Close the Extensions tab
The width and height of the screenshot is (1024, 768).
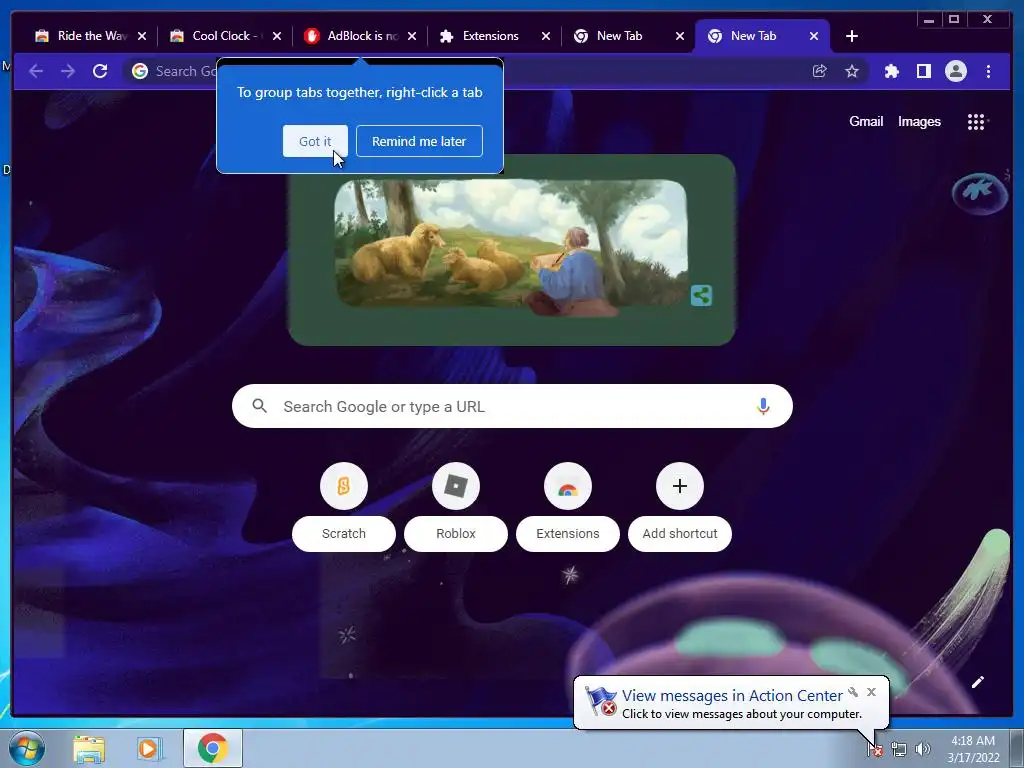(546, 36)
